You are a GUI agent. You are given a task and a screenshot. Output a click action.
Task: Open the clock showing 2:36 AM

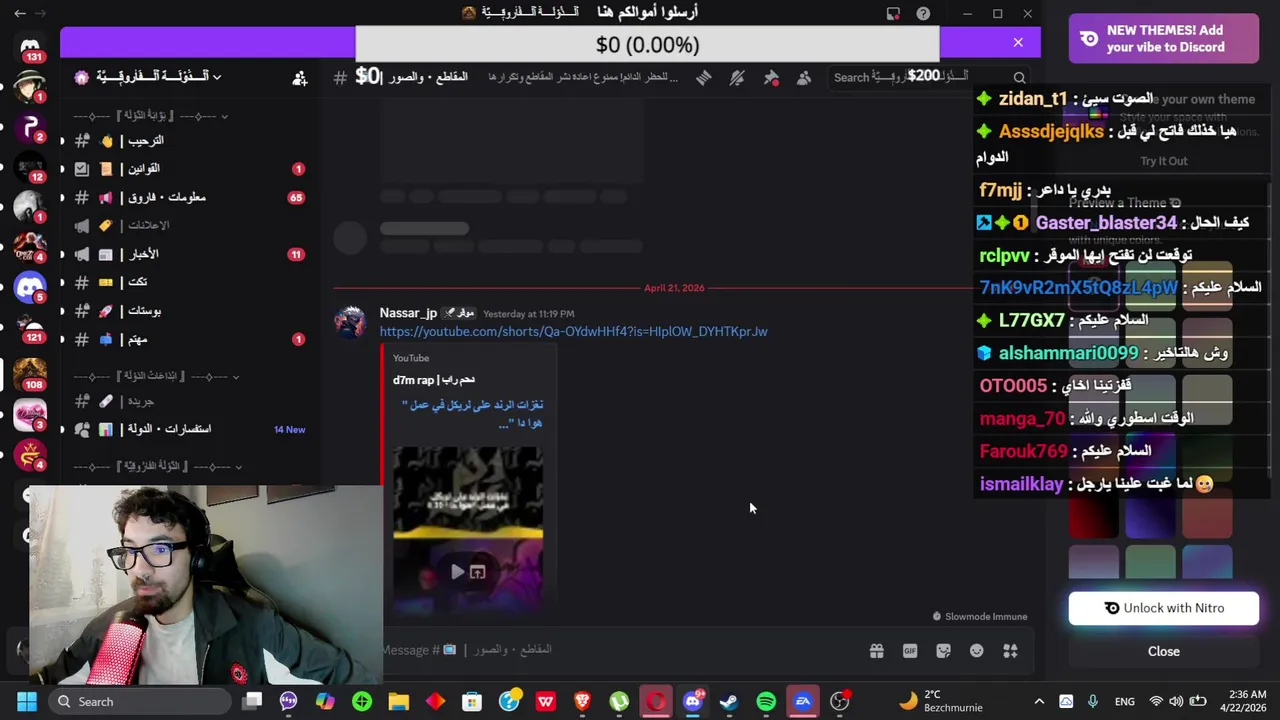tap(1244, 701)
